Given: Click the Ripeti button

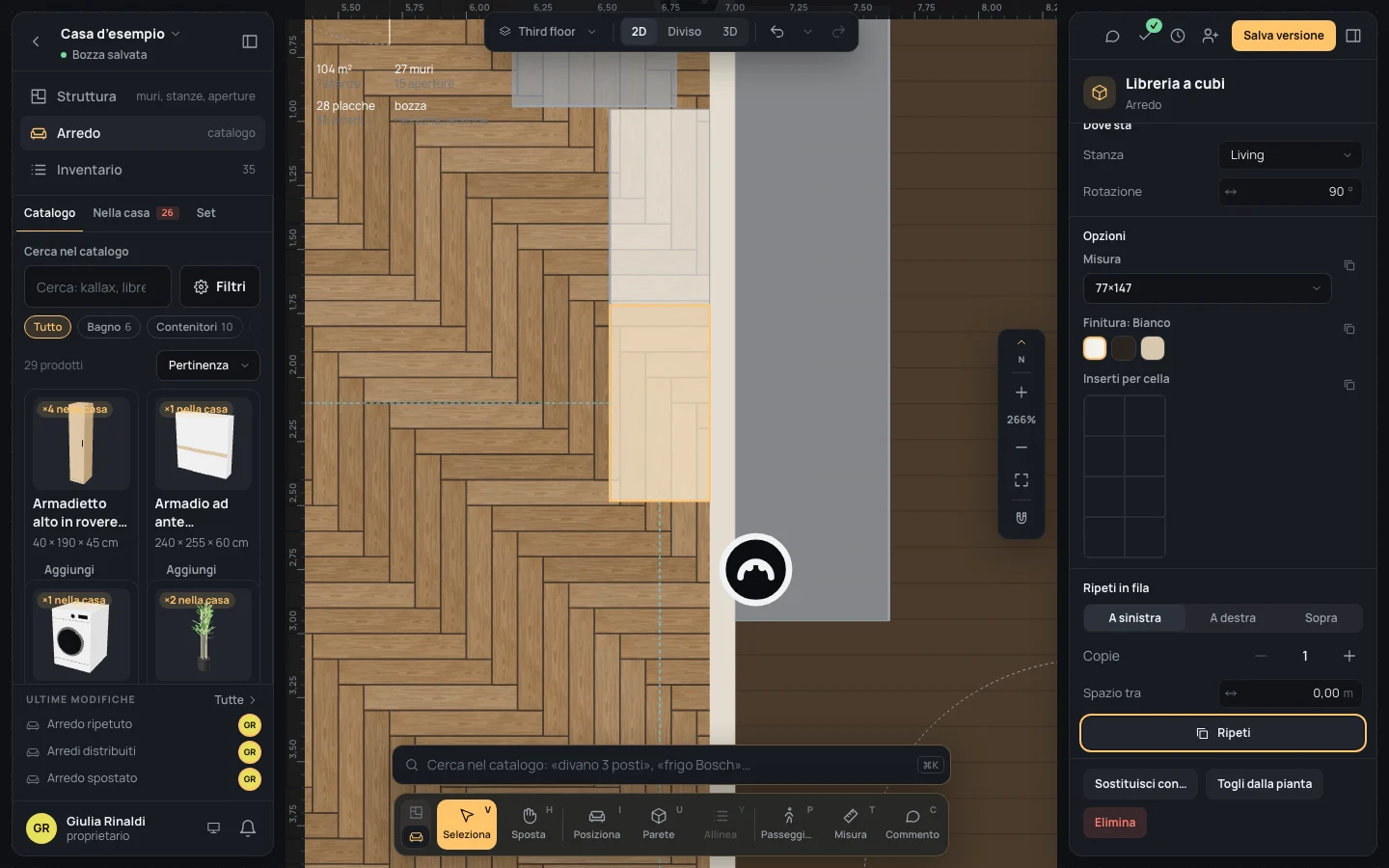Looking at the screenshot, I should [1223, 733].
